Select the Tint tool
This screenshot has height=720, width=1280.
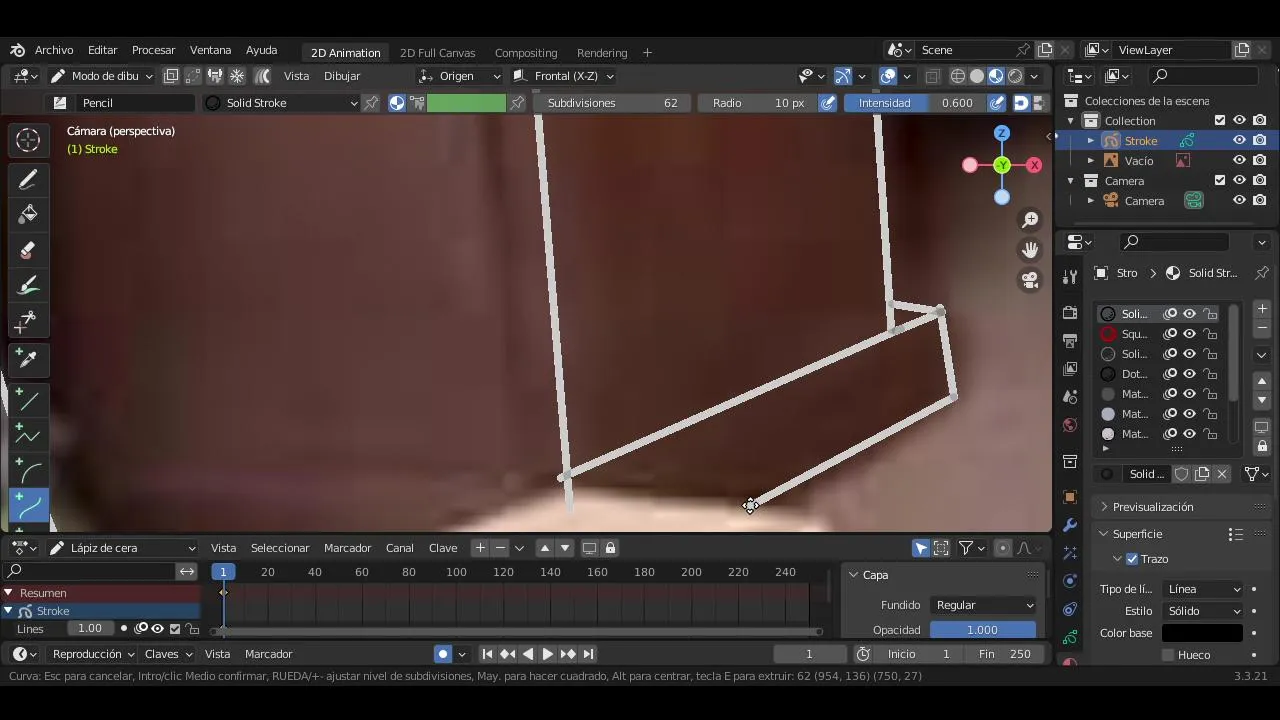coord(28,287)
